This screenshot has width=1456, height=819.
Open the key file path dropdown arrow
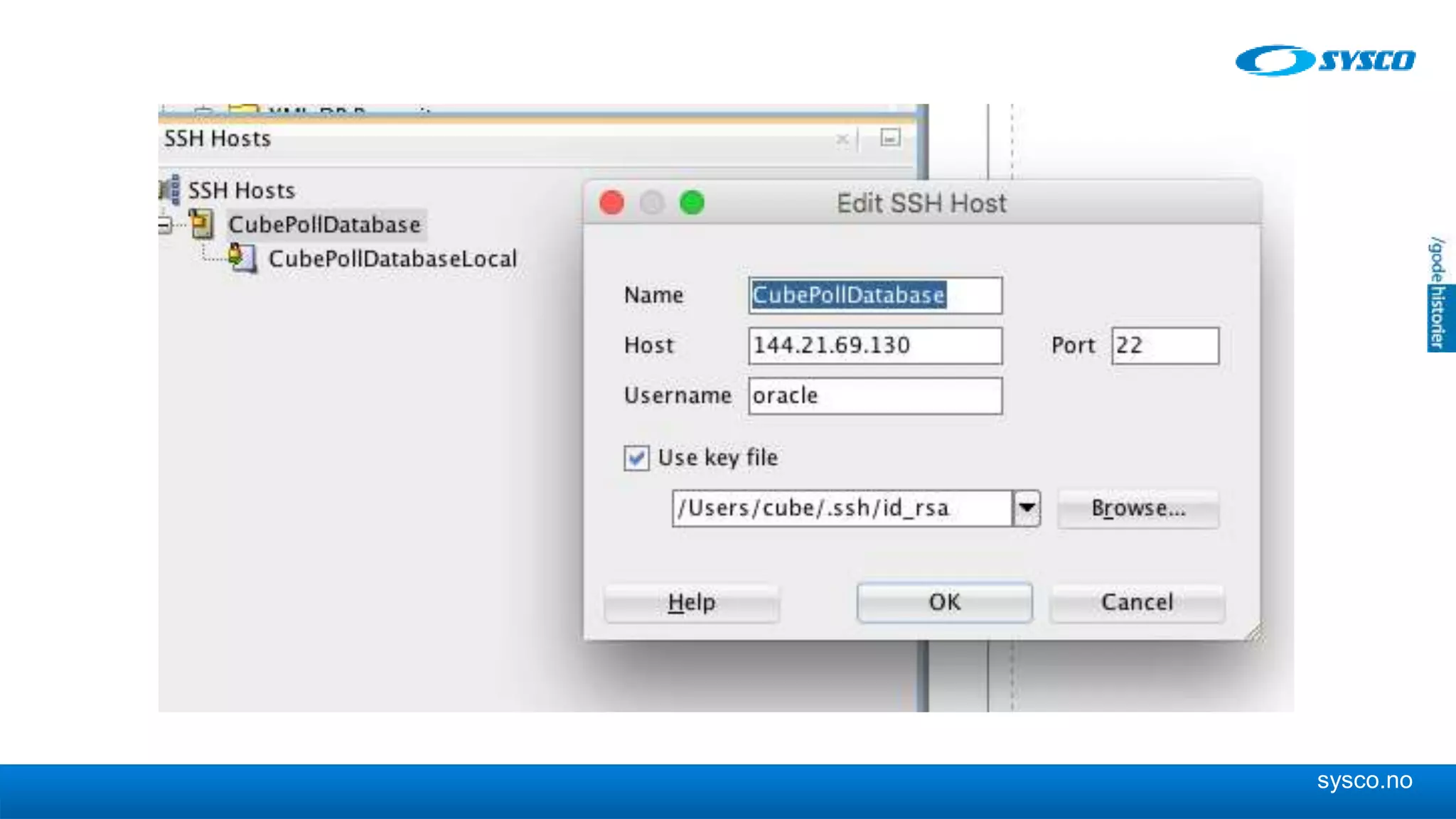[x=1026, y=508]
